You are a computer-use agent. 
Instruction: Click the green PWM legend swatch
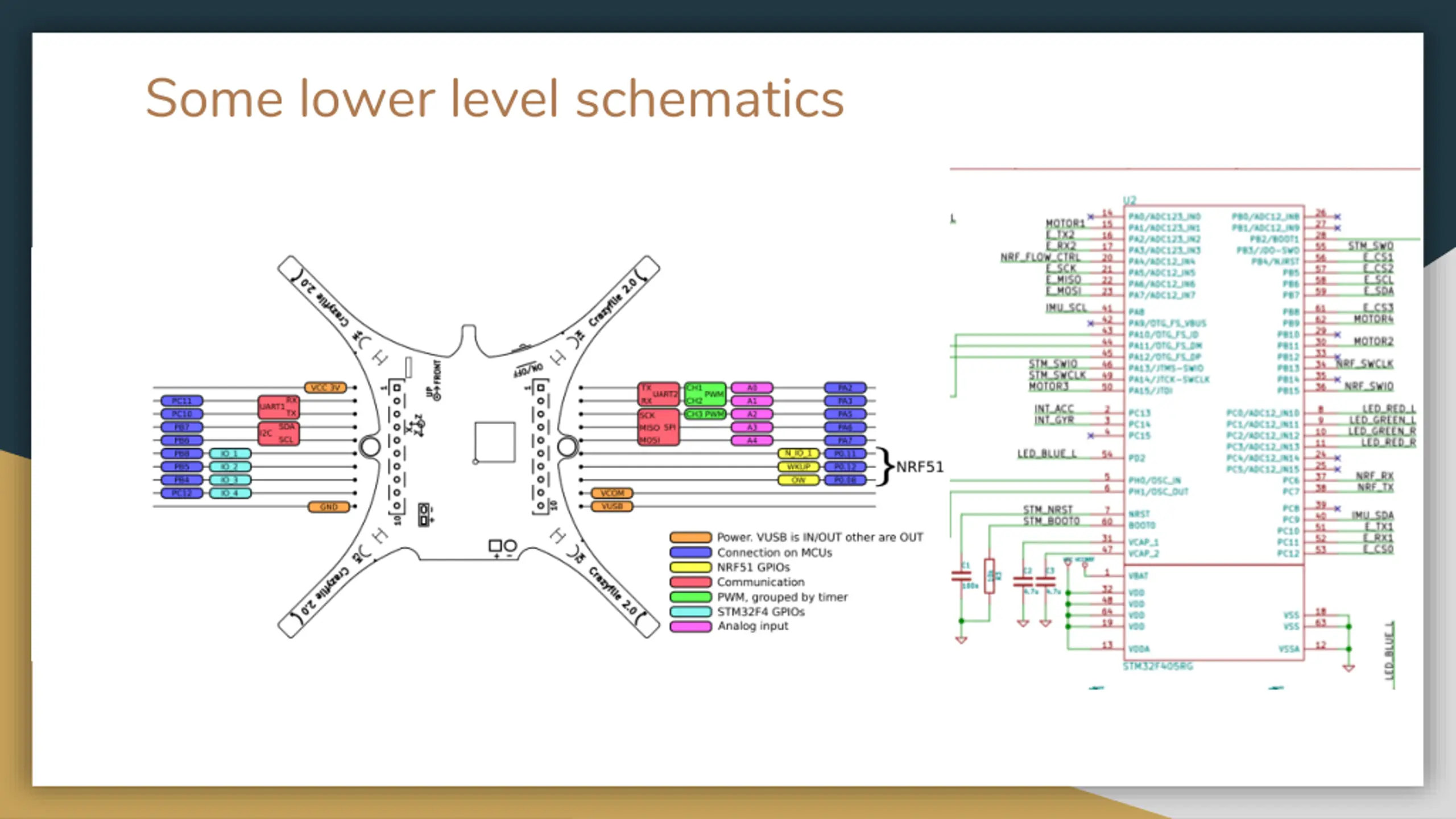pyautogui.click(x=691, y=597)
